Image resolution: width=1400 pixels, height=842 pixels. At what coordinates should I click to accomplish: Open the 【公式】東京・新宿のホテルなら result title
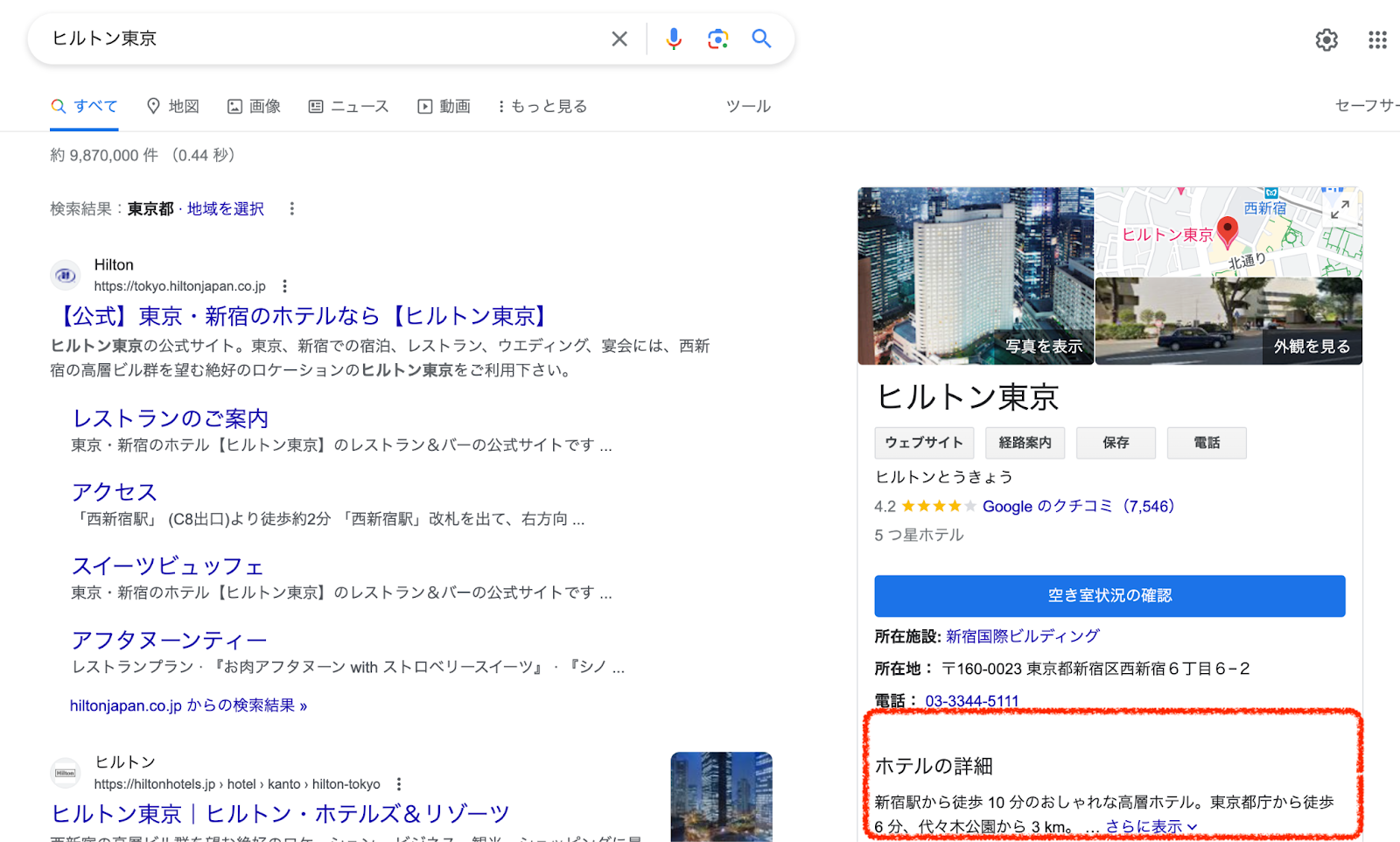click(x=303, y=315)
